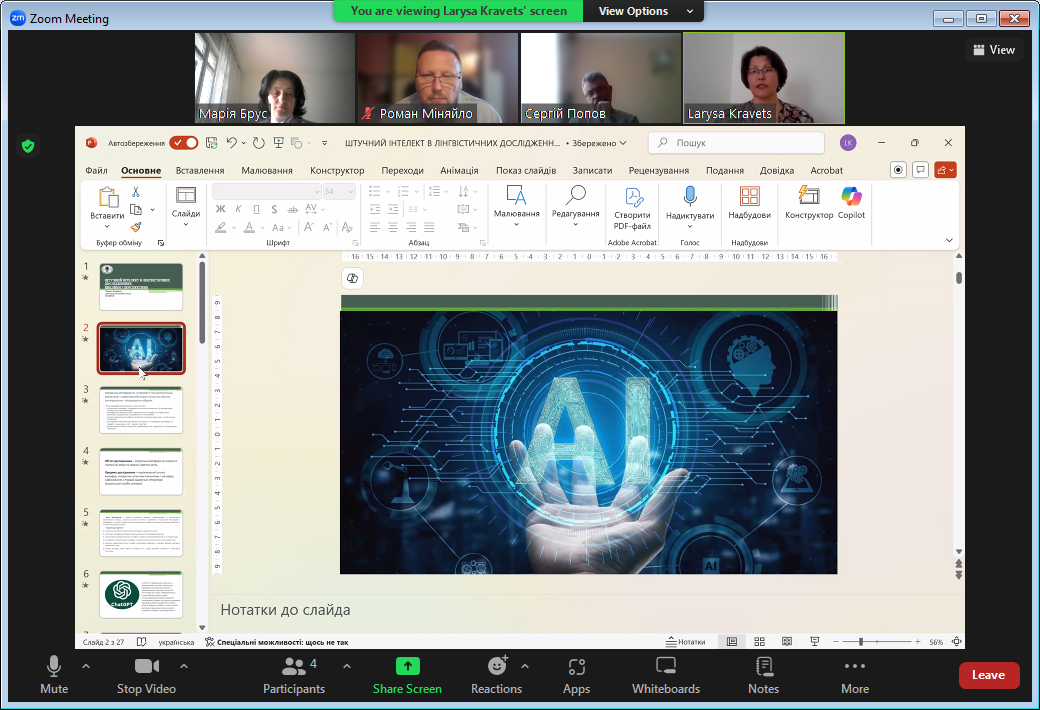The height and width of the screenshot is (710, 1040).
Task: Leave the Zoom meeting
Action: [988, 675]
